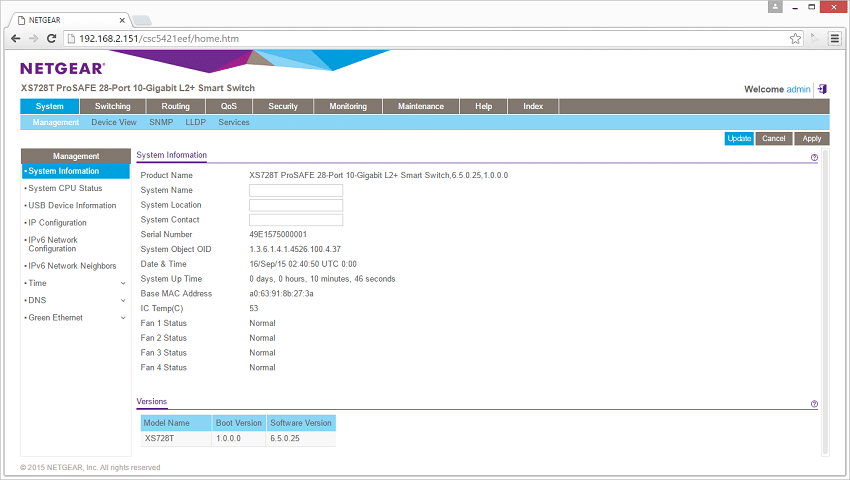Click the admin user link
Screen dimensions: 850x480
coord(798,89)
